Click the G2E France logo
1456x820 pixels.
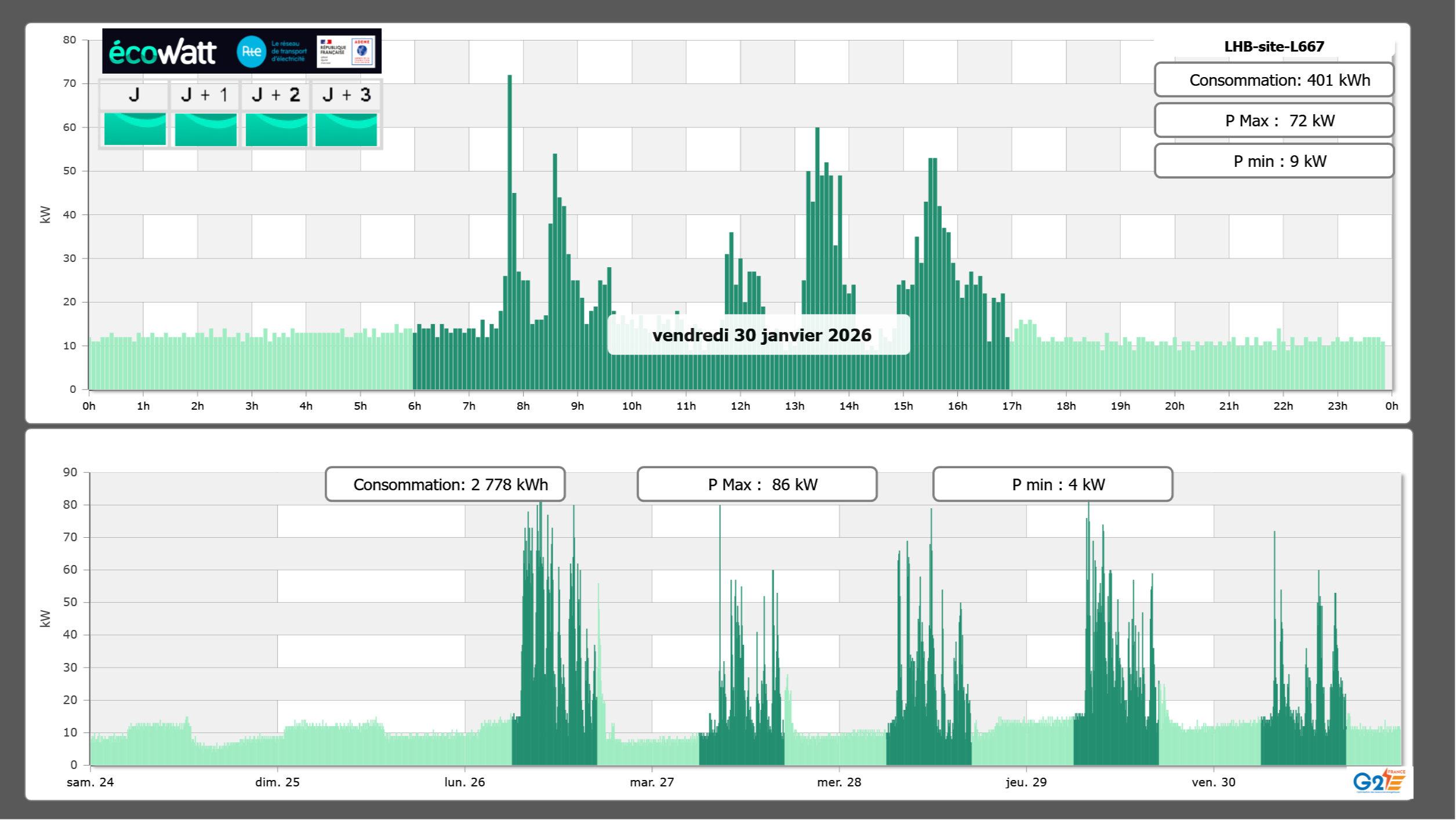(1379, 781)
